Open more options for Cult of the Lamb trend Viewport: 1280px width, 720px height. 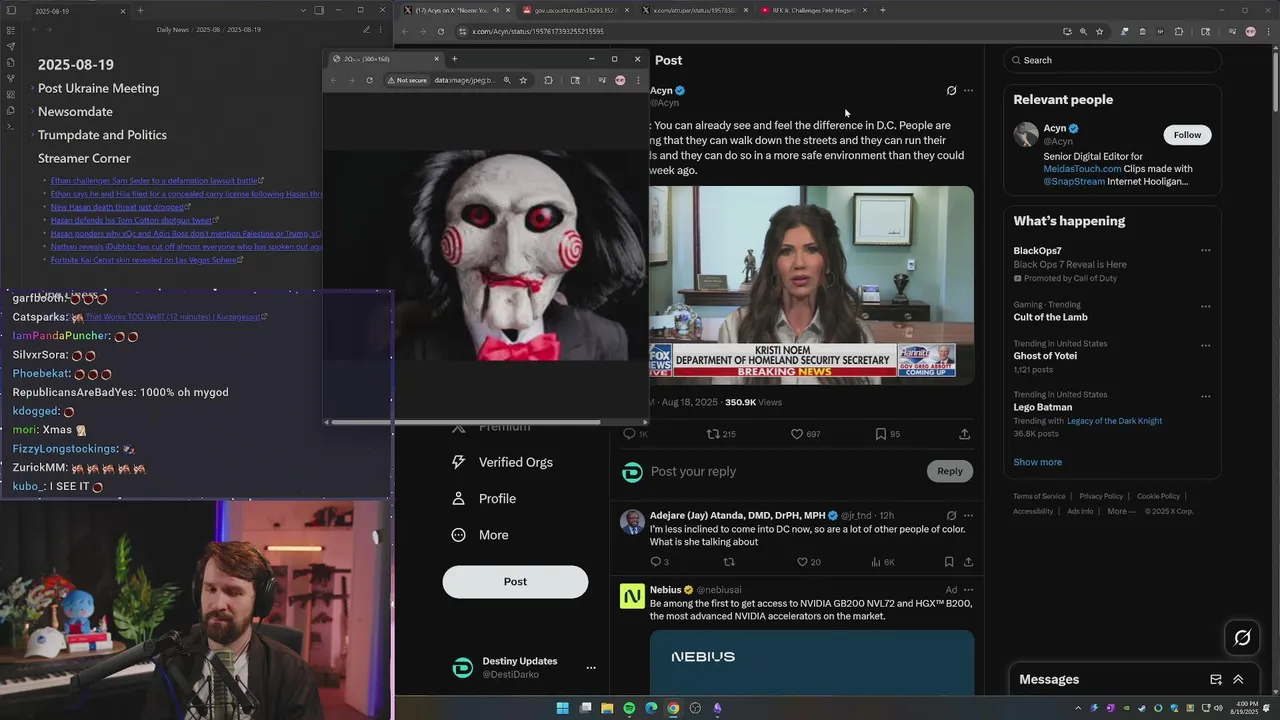point(1205,306)
